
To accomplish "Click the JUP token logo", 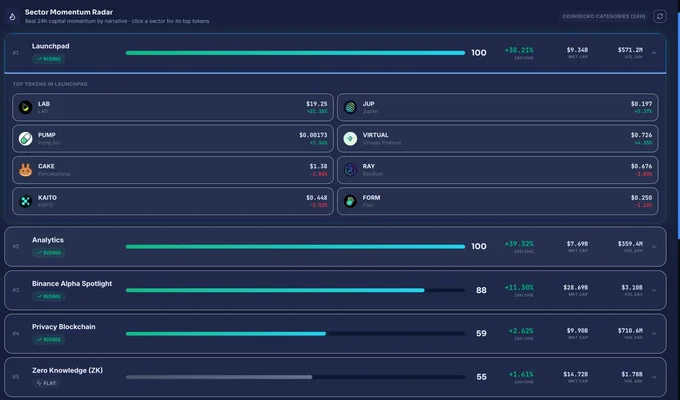I will (350, 107).
